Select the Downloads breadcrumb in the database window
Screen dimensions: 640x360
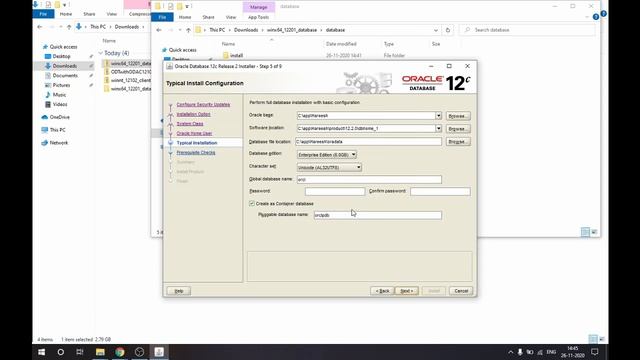point(246,30)
